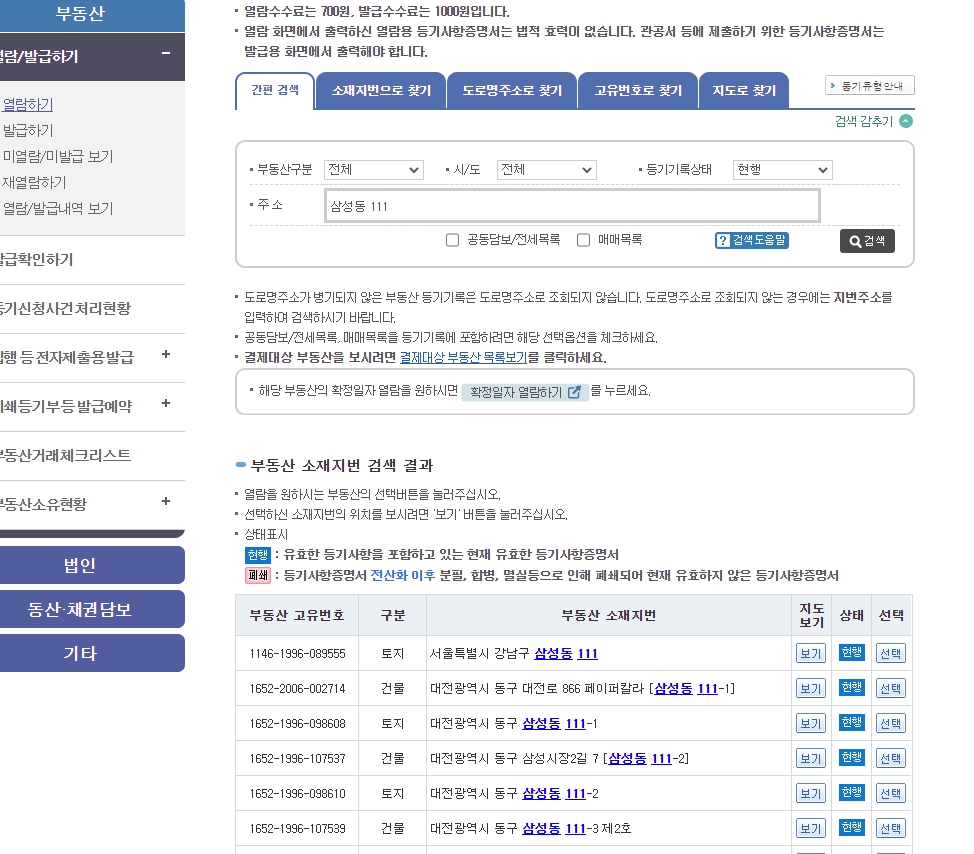This screenshot has height=854, width=974.
Task: Click 선택 for 1652-1996-098610 토지 row
Action: point(891,793)
